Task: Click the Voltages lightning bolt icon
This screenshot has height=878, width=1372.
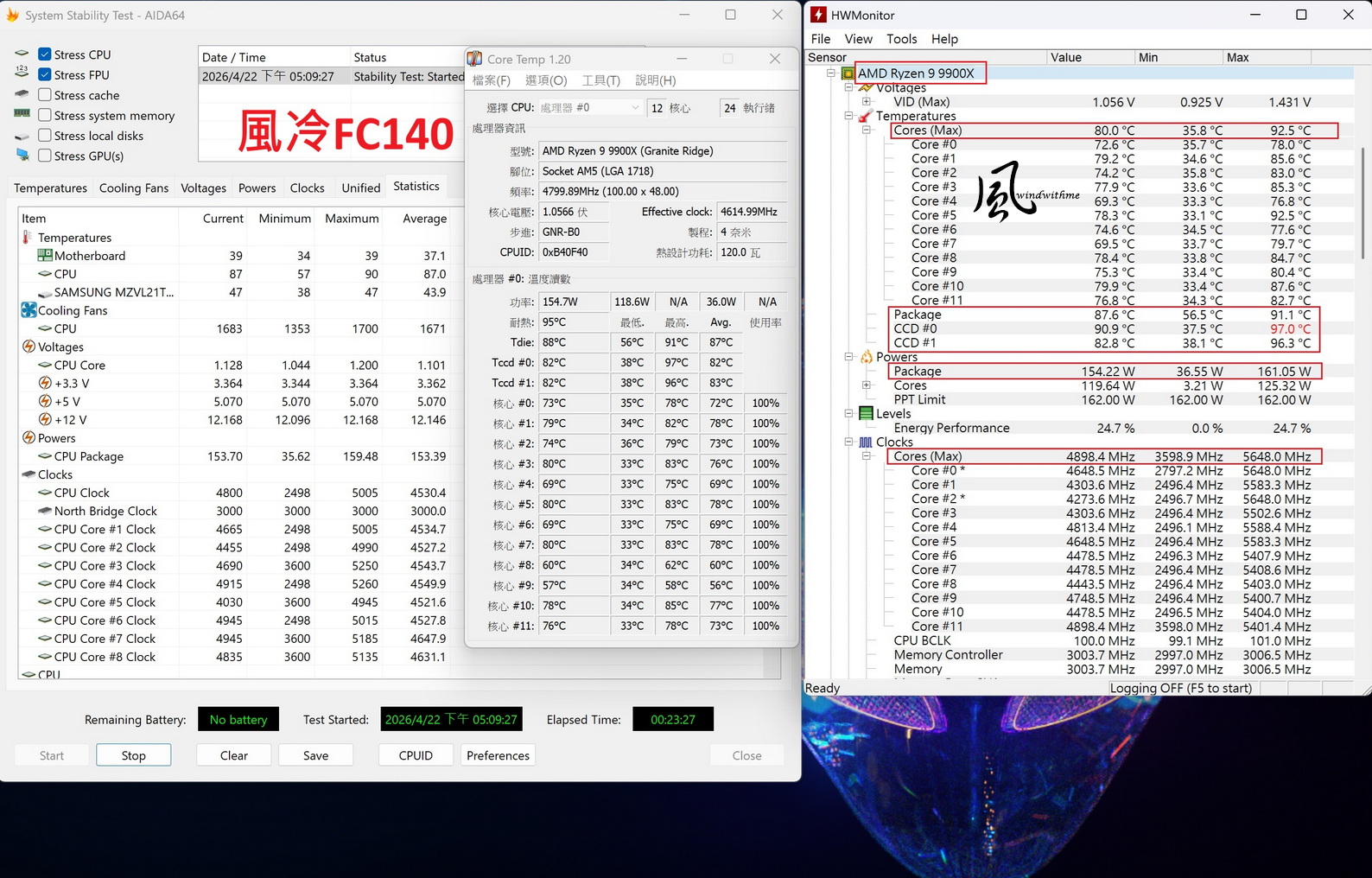Action: tap(29, 347)
